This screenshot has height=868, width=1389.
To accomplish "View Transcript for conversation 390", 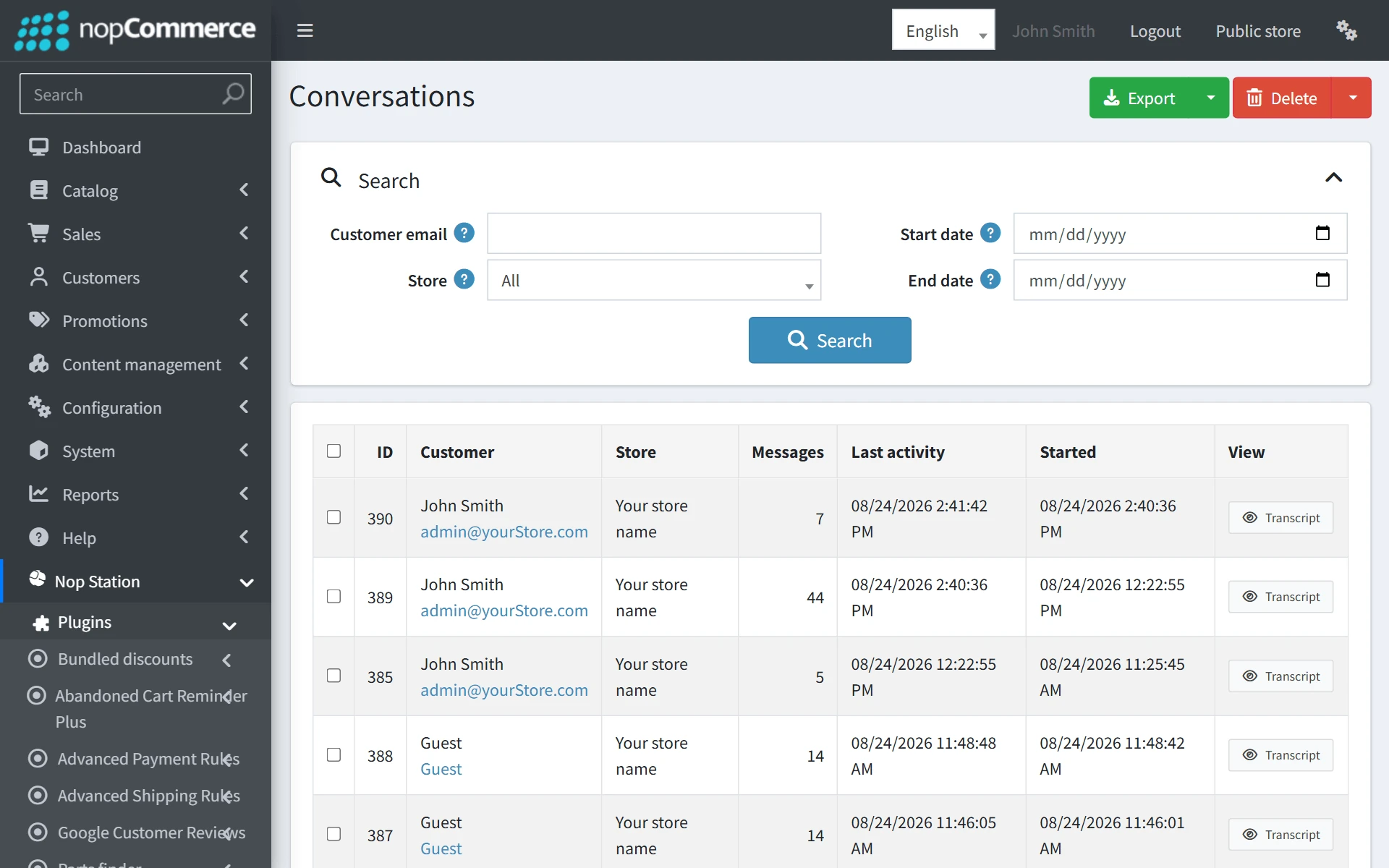I will (1280, 517).
